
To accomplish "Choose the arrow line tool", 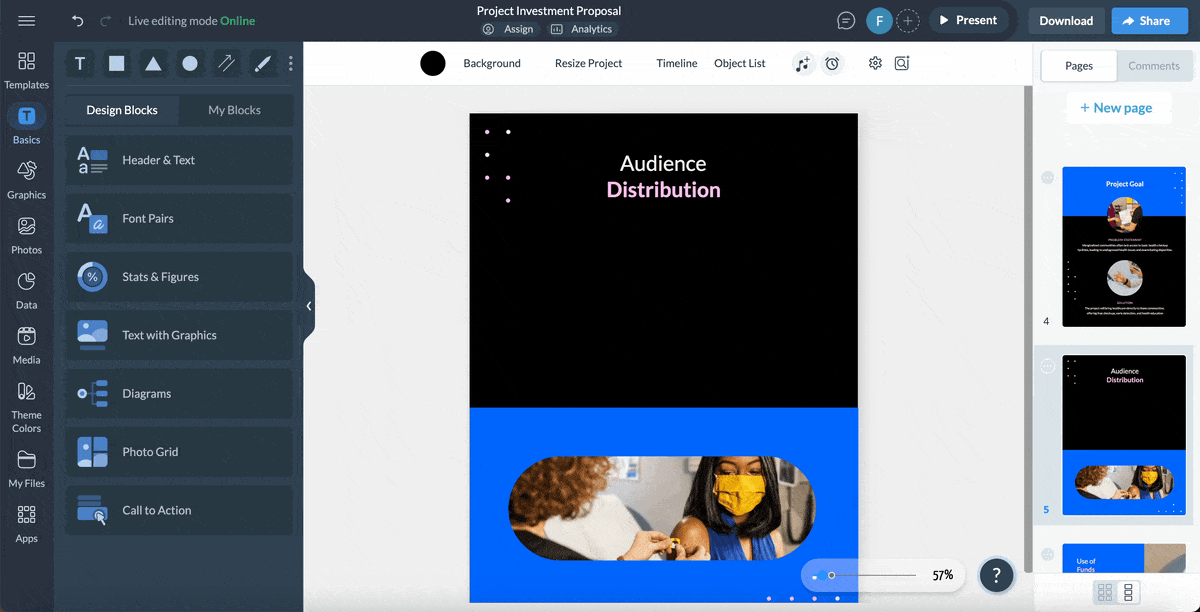I will tap(227, 64).
